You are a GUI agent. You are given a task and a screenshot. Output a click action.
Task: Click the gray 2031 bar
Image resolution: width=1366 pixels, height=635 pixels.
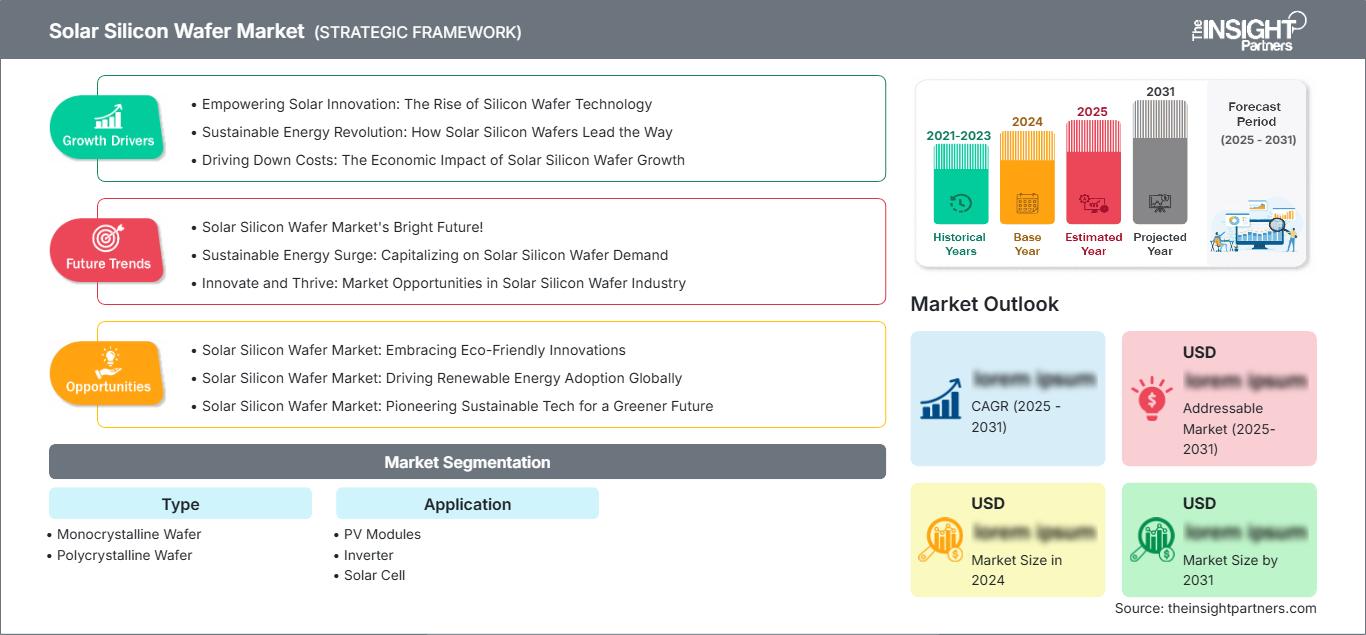click(1160, 162)
